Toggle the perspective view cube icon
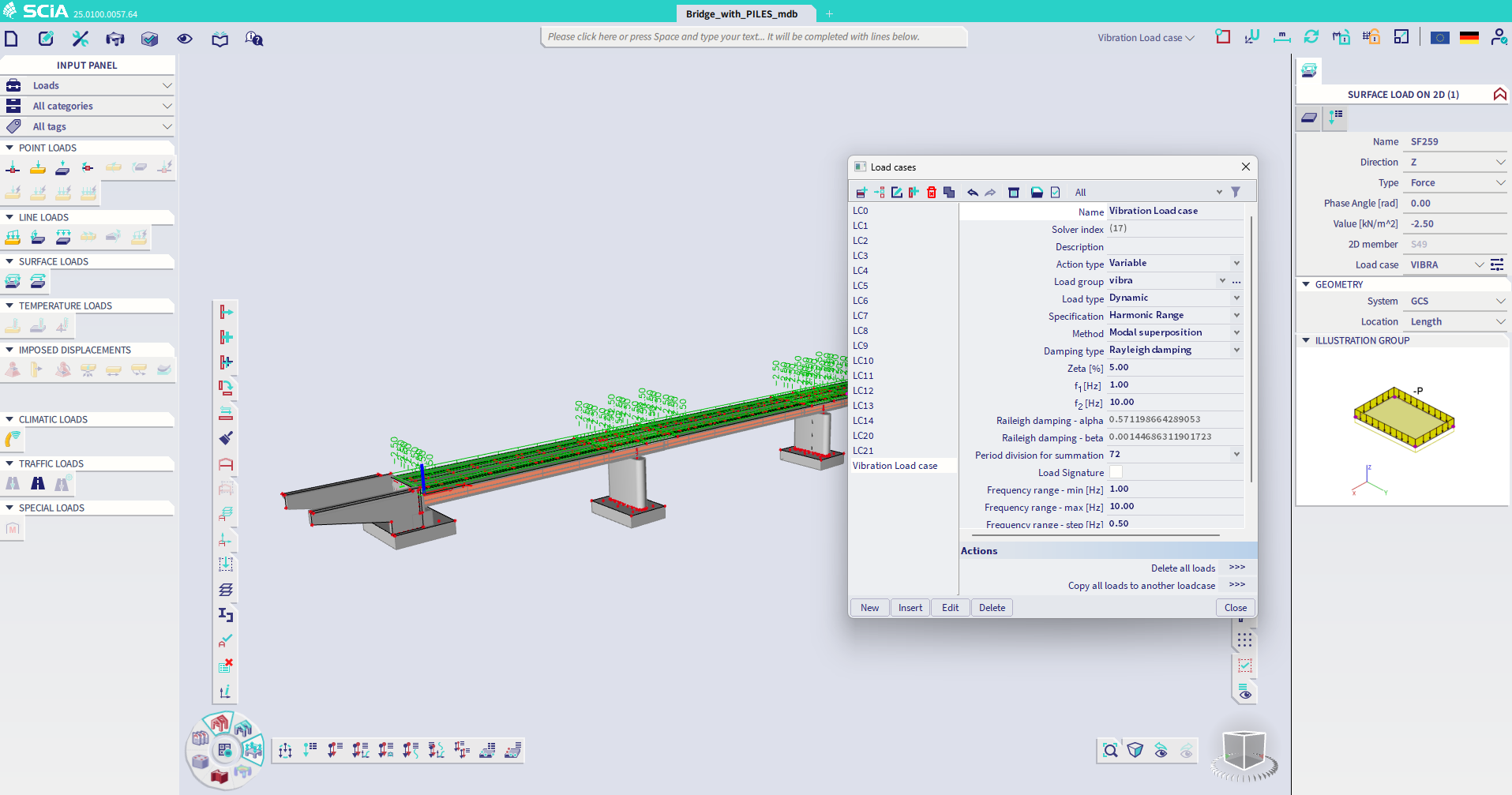1512x795 pixels. (1135, 750)
